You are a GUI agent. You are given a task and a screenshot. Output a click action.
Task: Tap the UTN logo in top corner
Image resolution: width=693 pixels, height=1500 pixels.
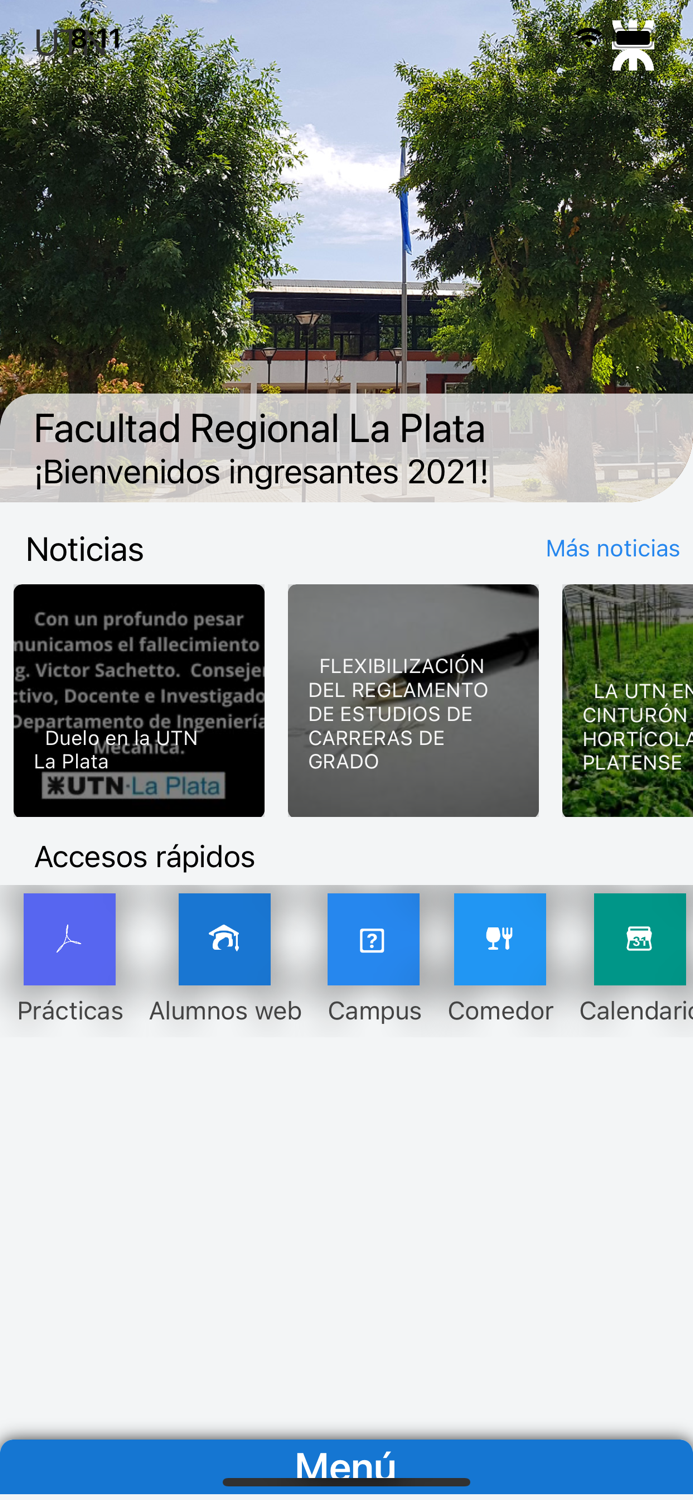[634, 45]
